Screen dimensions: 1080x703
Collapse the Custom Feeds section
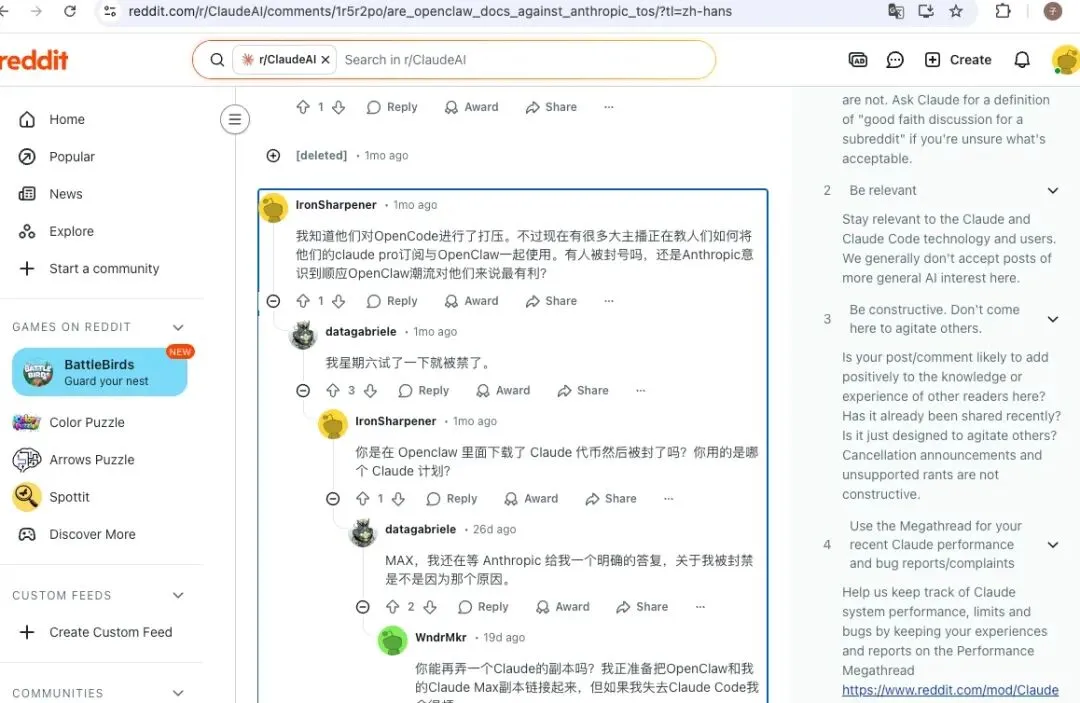pyautogui.click(x=178, y=595)
